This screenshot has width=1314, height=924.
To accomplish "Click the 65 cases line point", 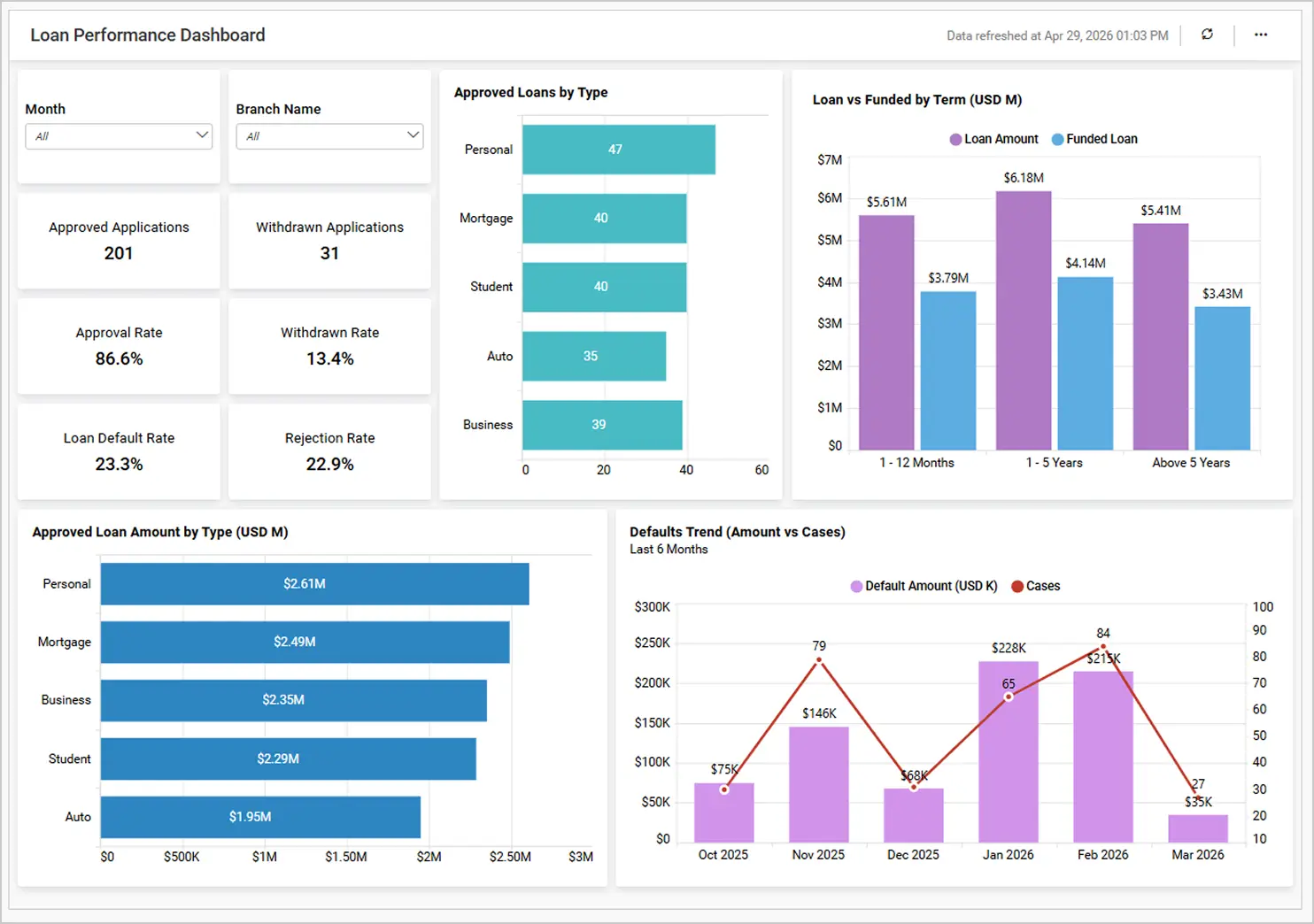I will 1009,697.
